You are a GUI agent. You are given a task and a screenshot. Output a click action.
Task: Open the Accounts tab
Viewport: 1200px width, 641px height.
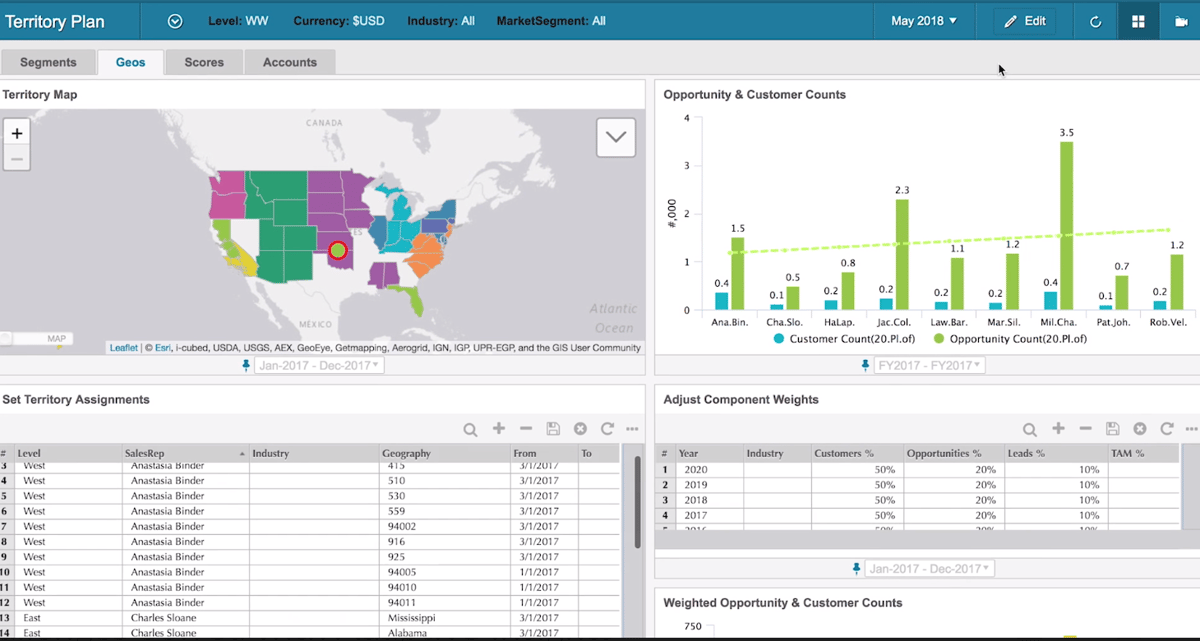click(x=289, y=61)
